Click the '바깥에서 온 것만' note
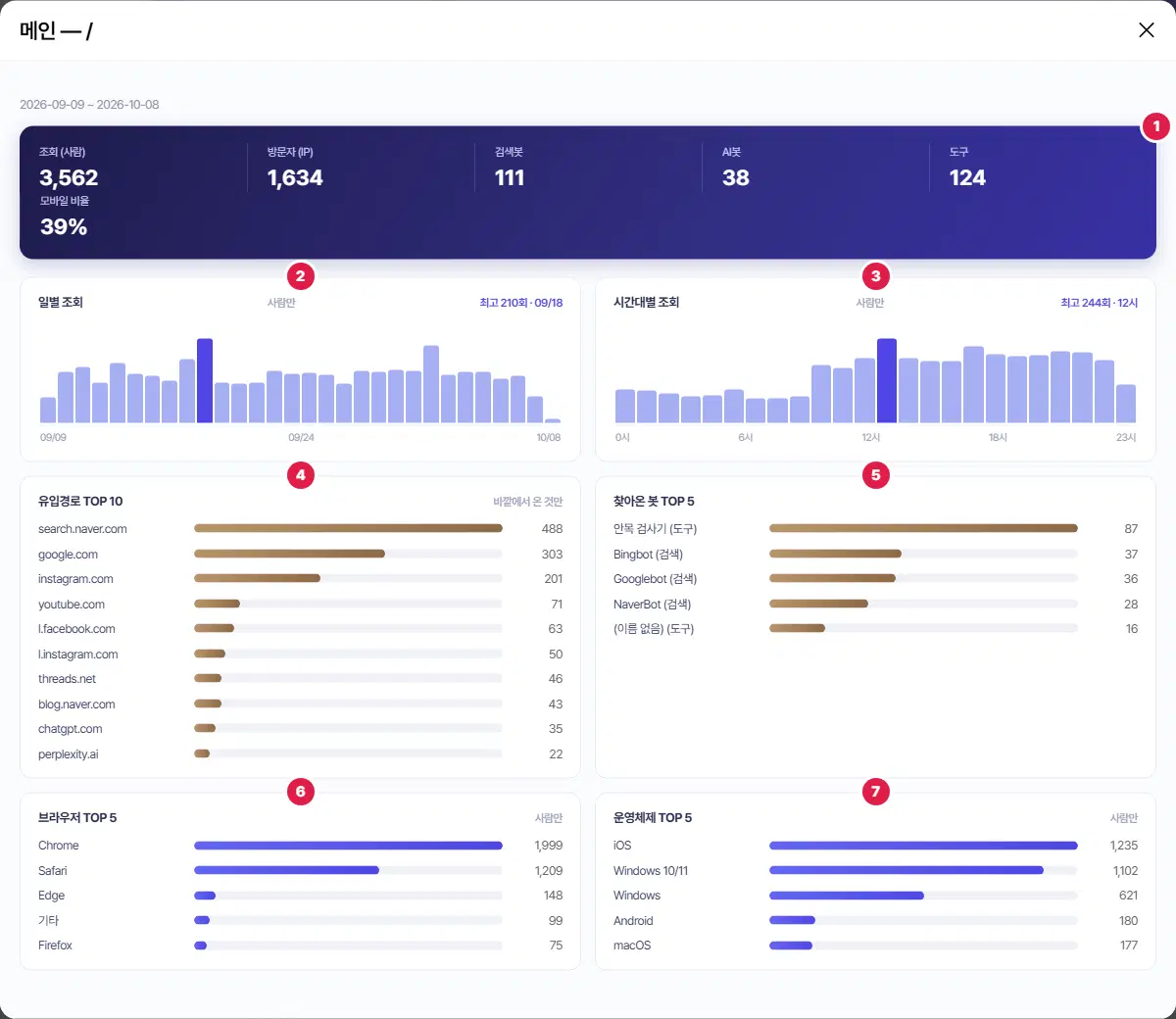The image size is (1176, 1019). click(x=528, y=502)
